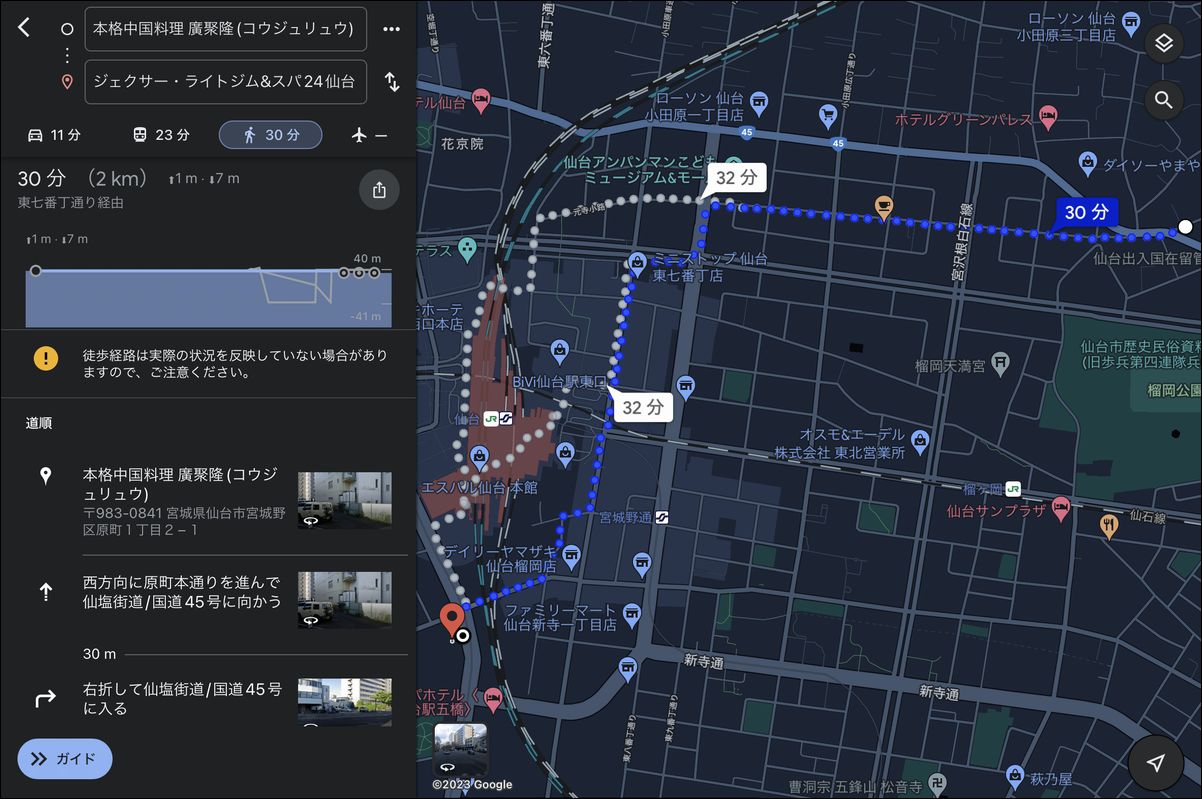Open search on the map
Screen dimensions: 1202x799
[1163, 100]
